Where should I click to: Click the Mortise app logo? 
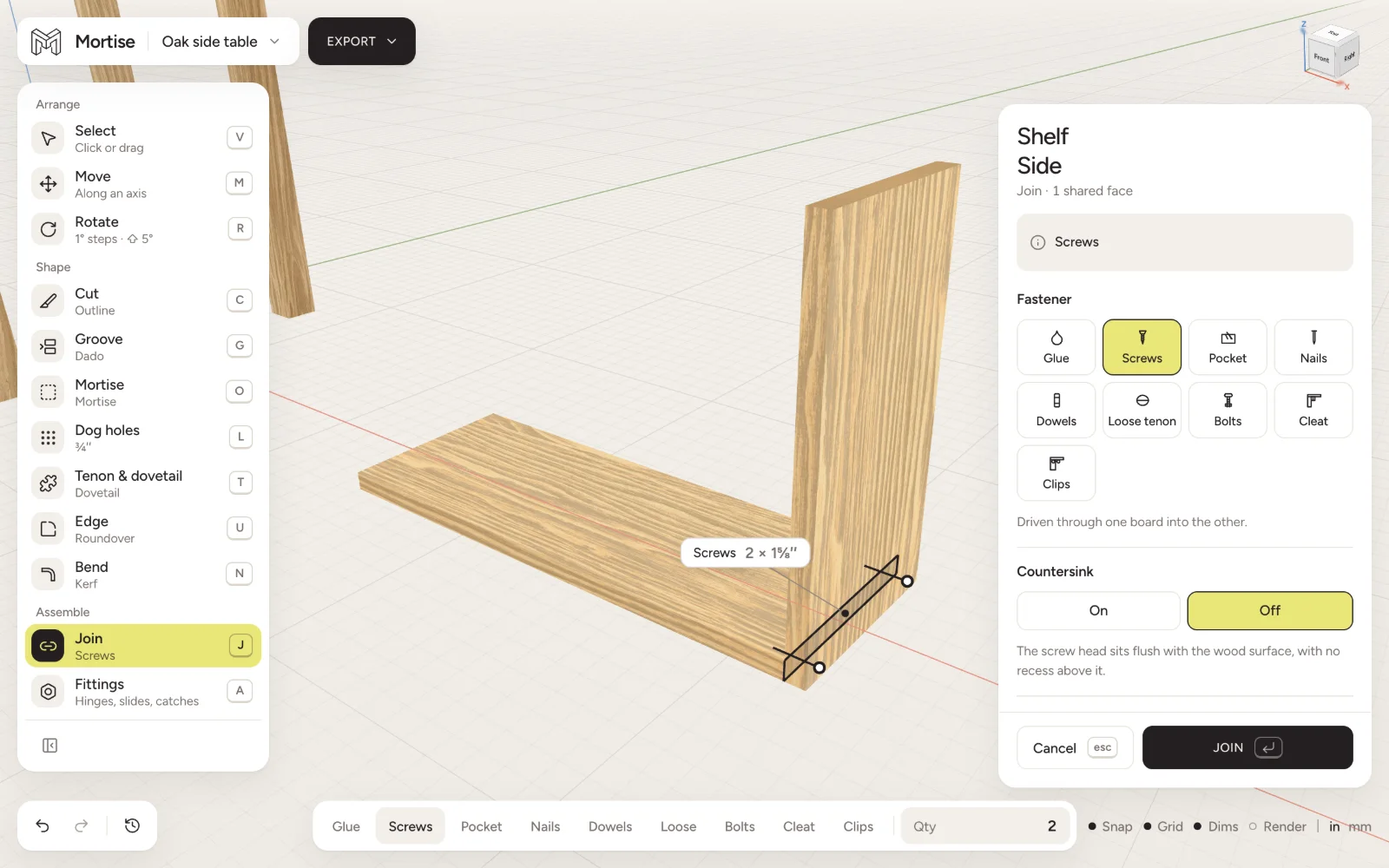click(46, 42)
